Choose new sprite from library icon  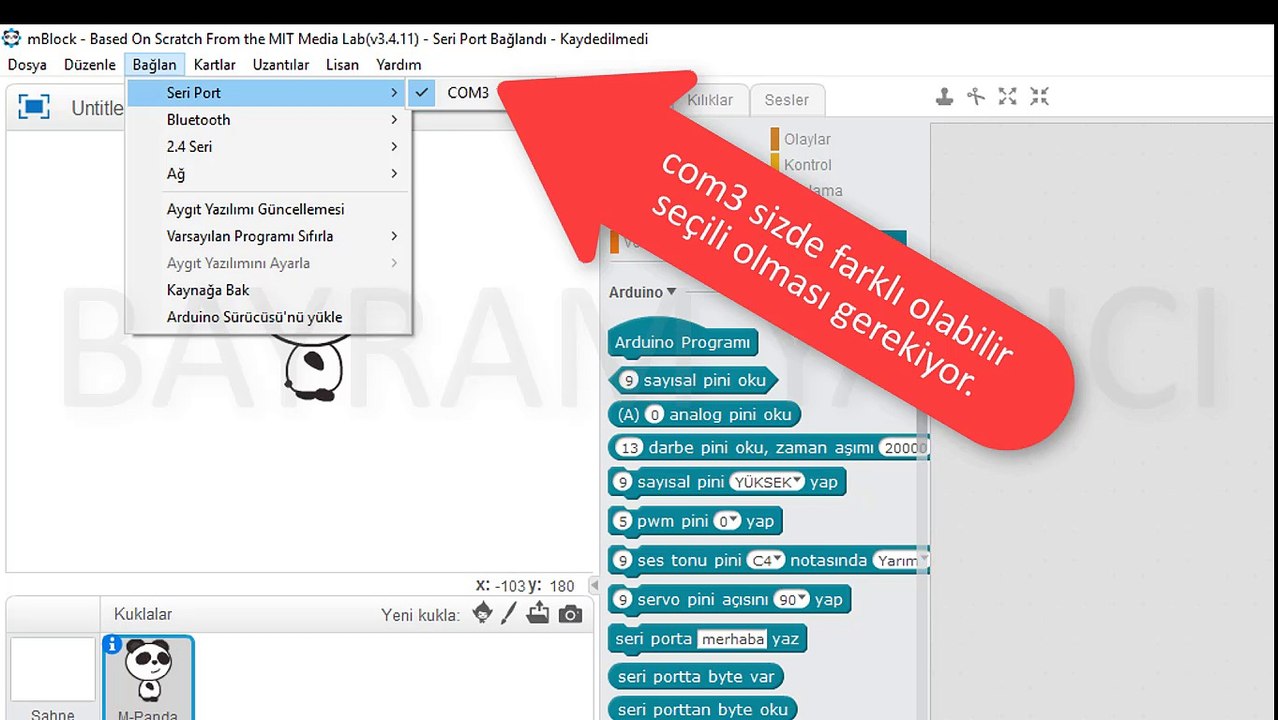(482, 613)
